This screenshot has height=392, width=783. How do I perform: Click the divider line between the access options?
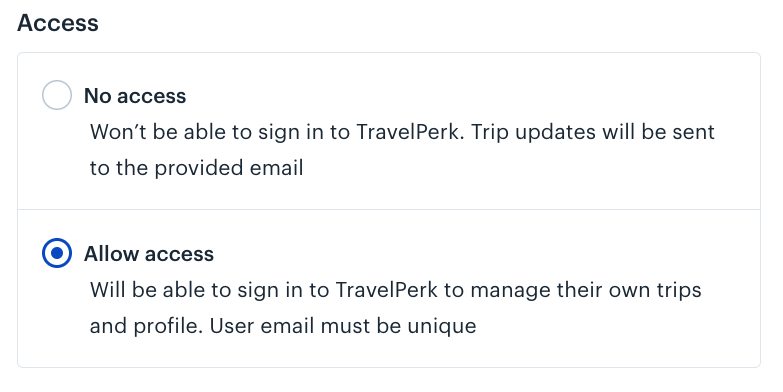pos(389,210)
